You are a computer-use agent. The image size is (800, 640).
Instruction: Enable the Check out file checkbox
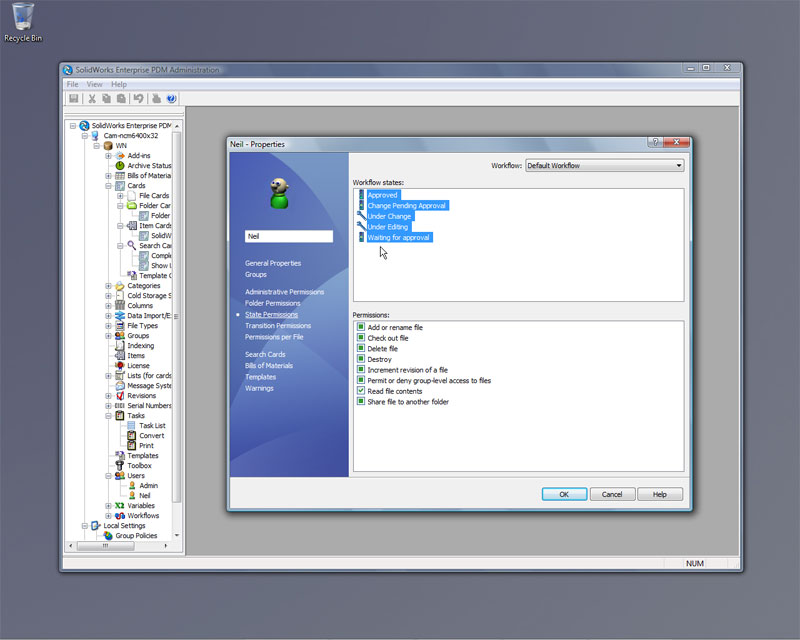pyautogui.click(x=361, y=338)
